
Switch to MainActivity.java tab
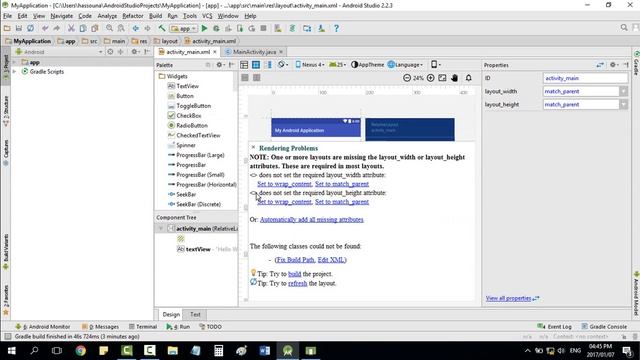[254, 52]
